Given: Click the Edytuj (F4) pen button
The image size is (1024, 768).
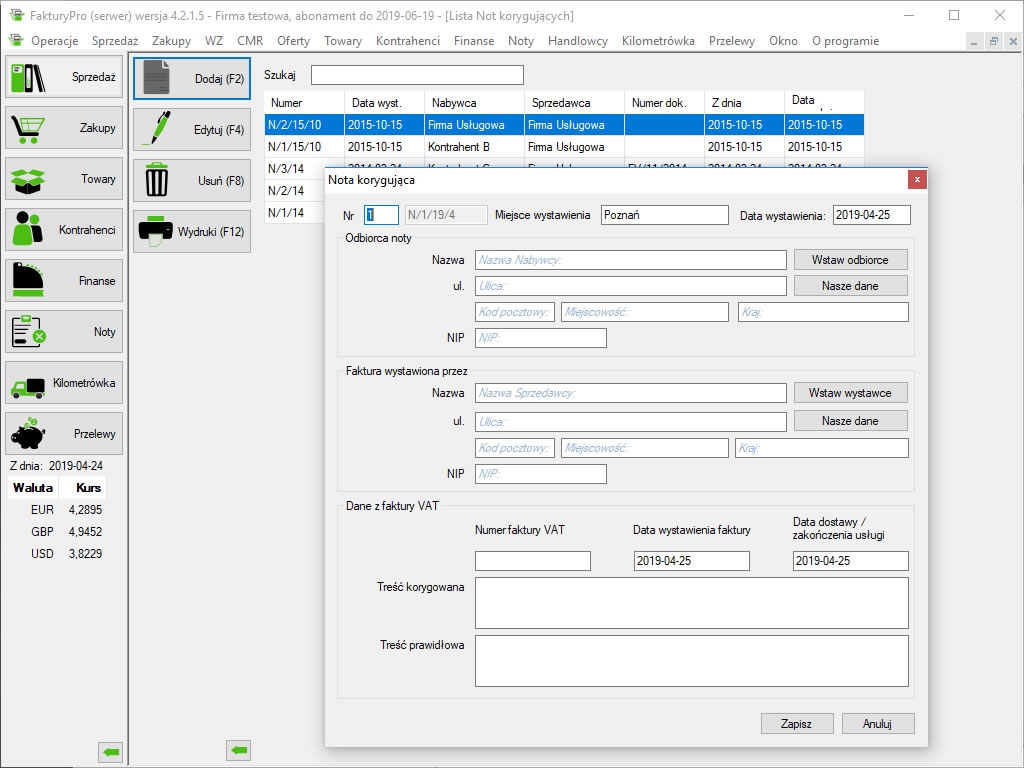Looking at the screenshot, I should click(192, 130).
